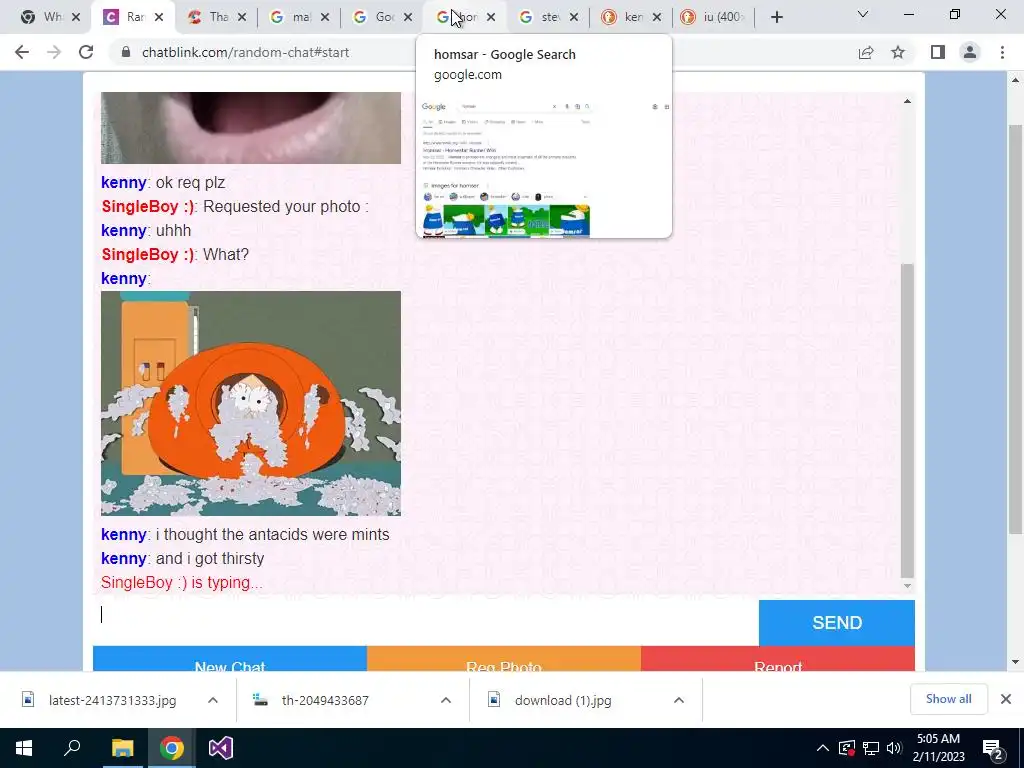Open tab search chevron
The height and width of the screenshot is (768, 1024).
coord(863,14)
